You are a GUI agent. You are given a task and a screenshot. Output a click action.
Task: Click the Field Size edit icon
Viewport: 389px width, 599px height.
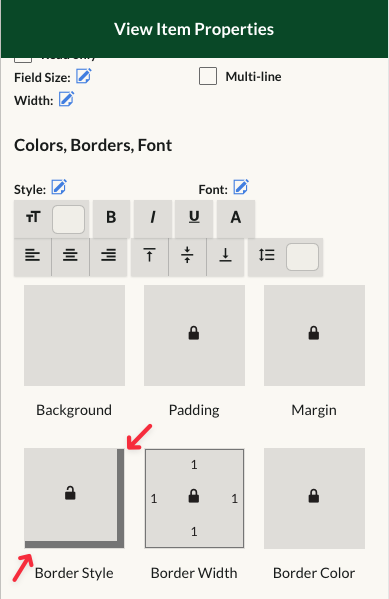(x=83, y=76)
